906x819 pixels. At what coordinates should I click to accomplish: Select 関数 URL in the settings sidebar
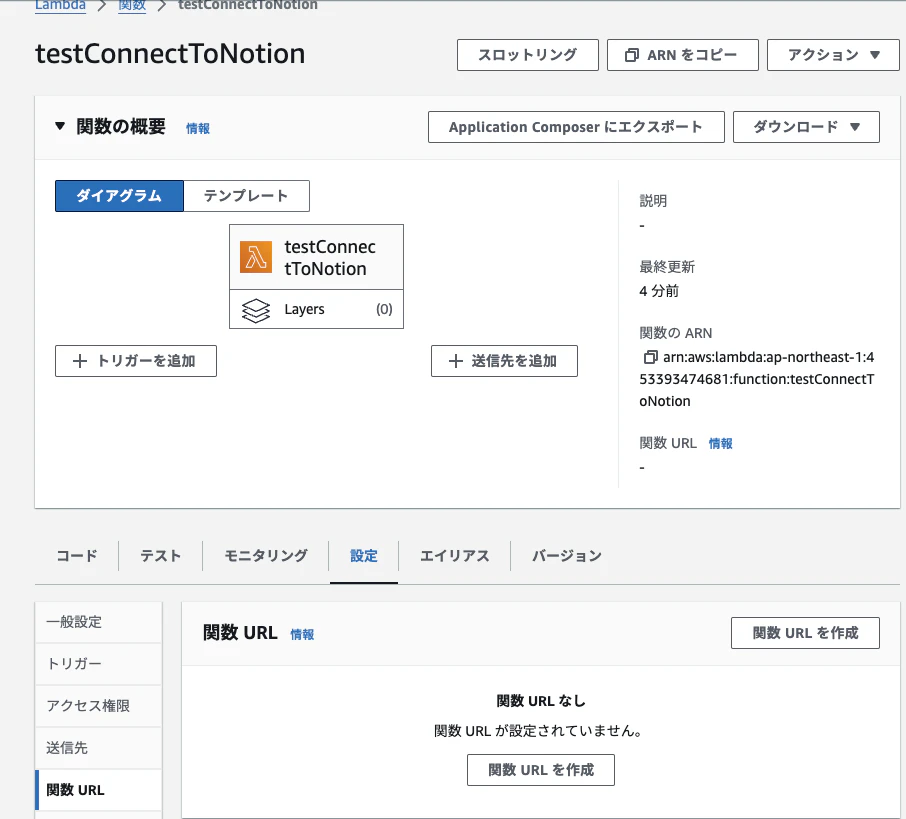pos(99,790)
